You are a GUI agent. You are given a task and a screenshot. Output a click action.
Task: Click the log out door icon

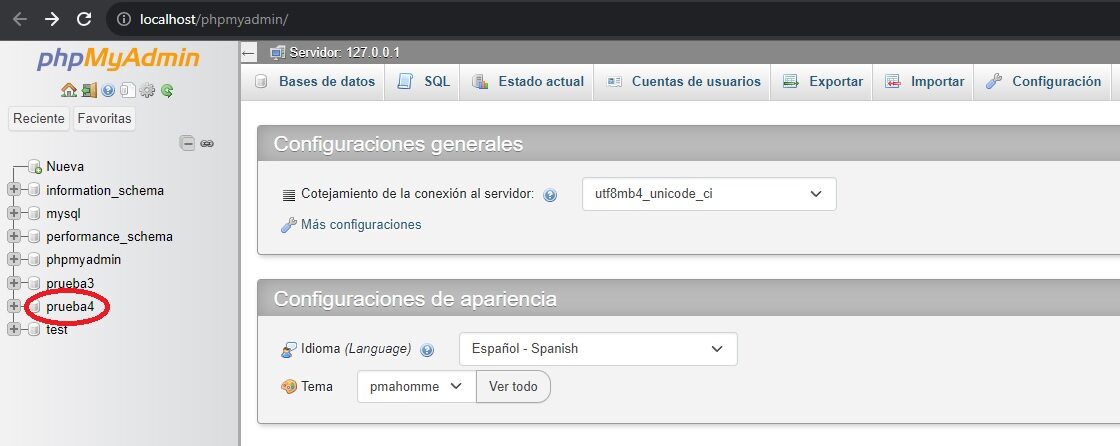click(89, 90)
